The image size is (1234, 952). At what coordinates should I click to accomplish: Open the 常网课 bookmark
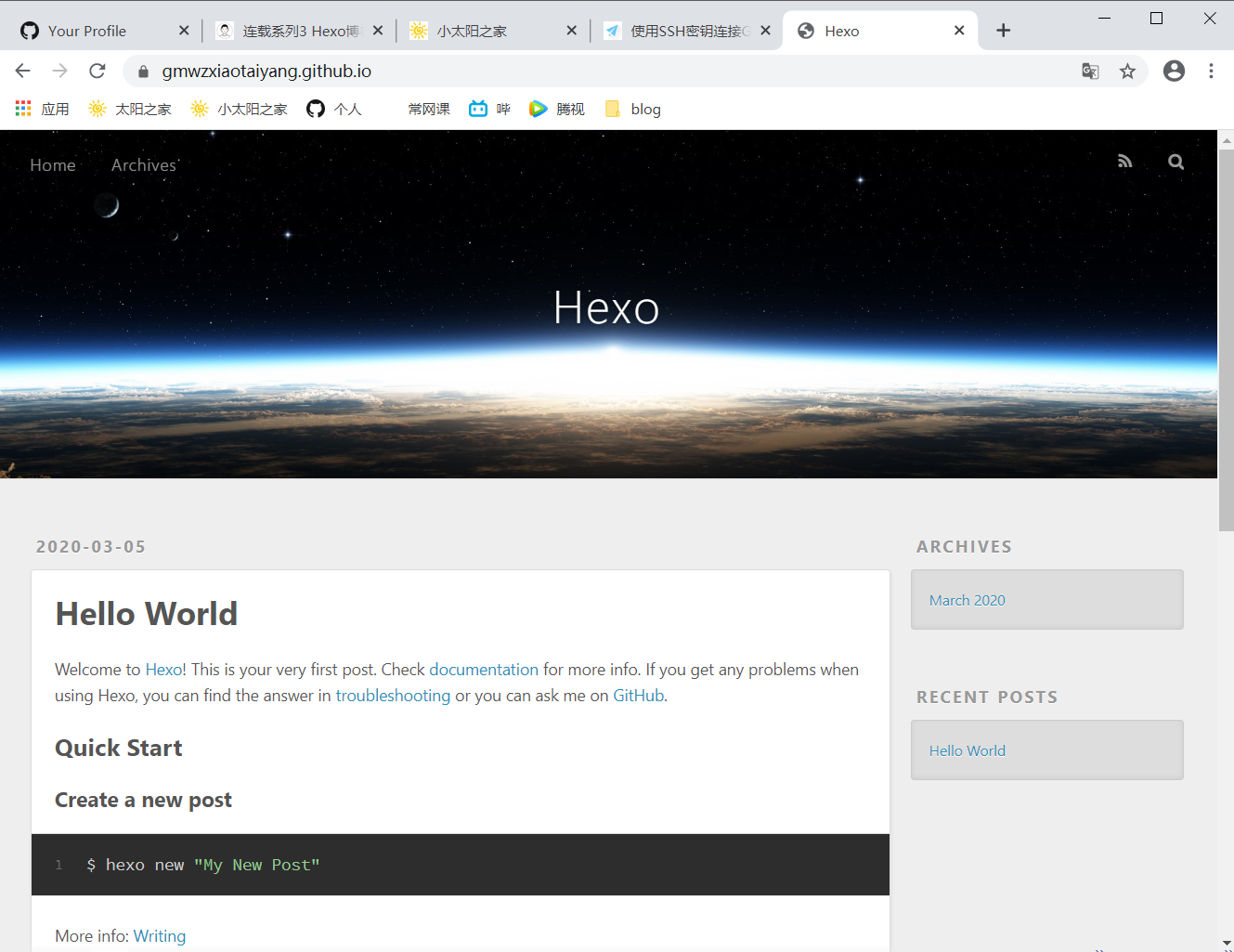429,109
